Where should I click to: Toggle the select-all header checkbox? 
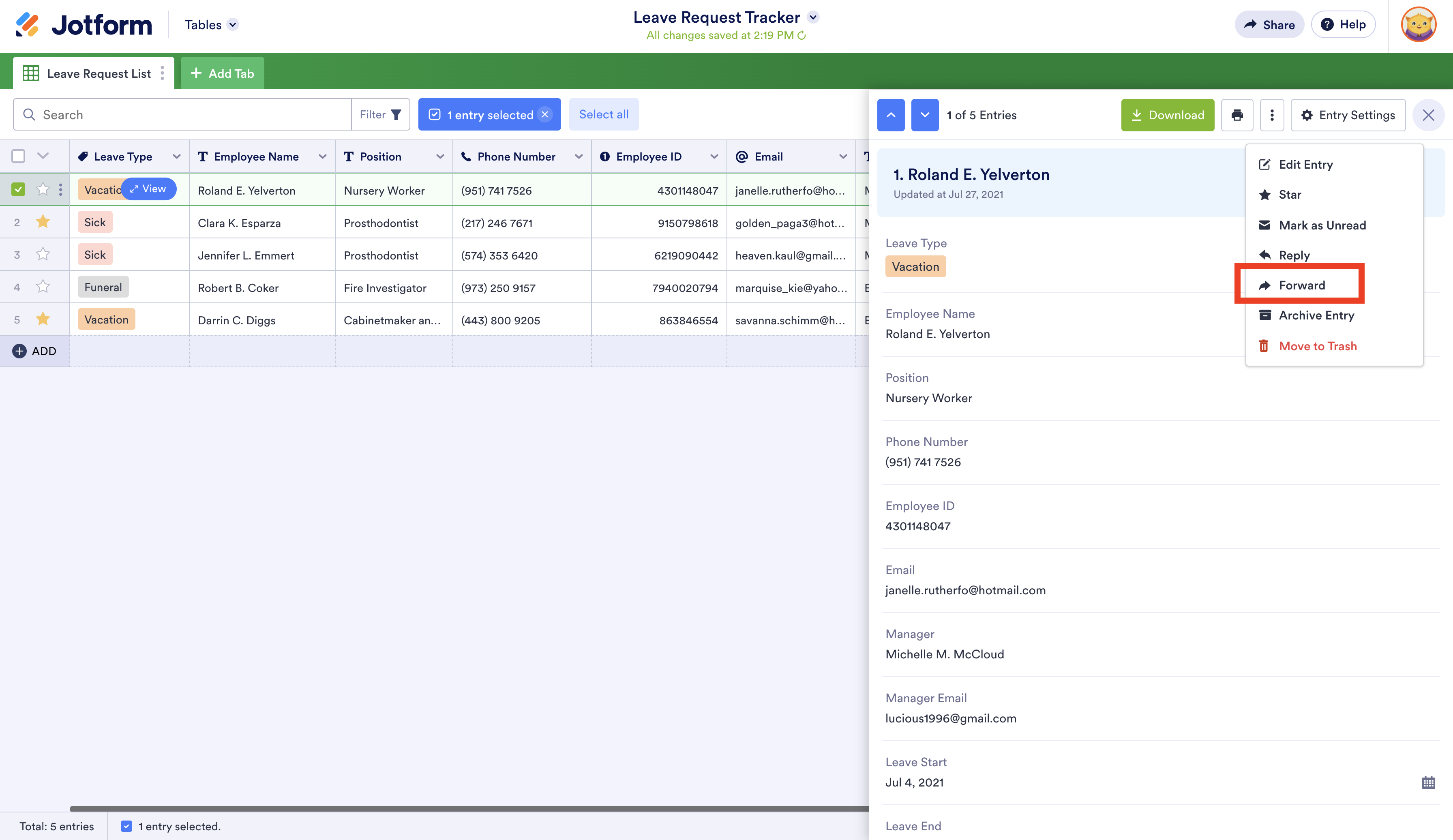tap(19, 156)
